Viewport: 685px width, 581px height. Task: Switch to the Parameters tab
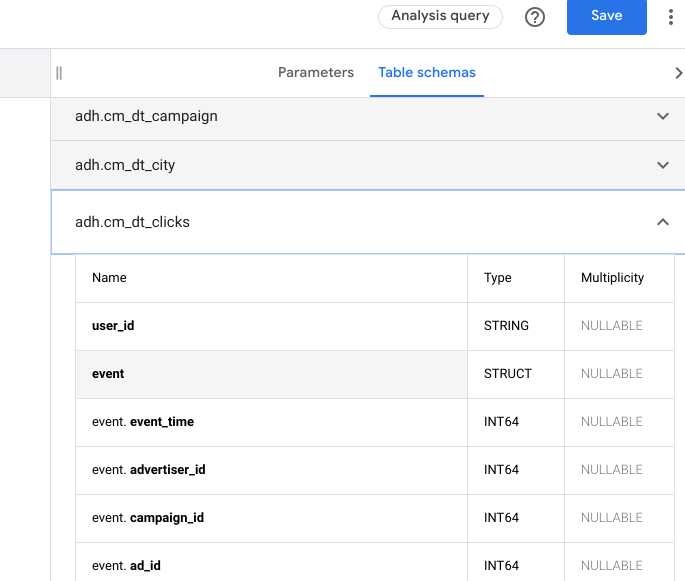pos(316,73)
